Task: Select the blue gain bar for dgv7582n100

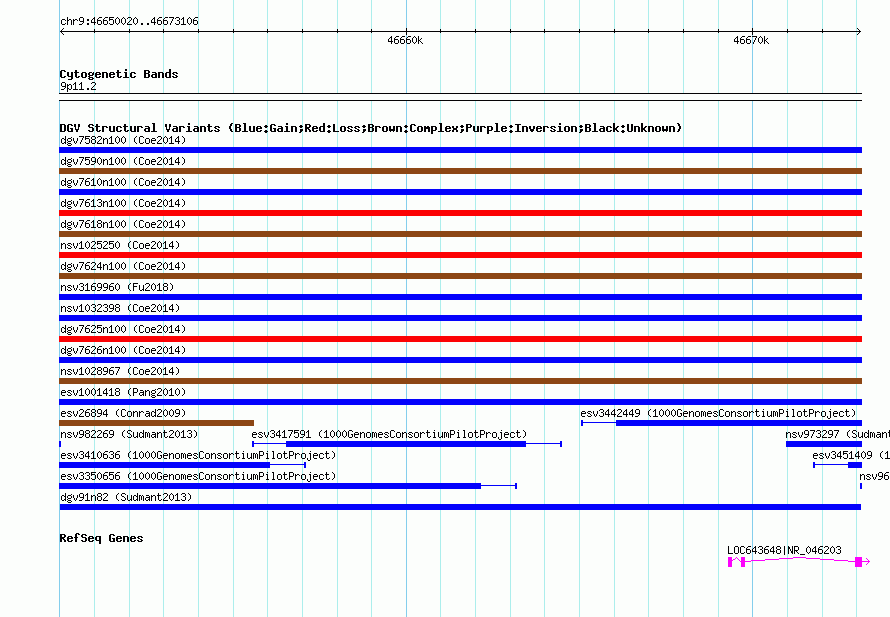Action: point(460,150)
